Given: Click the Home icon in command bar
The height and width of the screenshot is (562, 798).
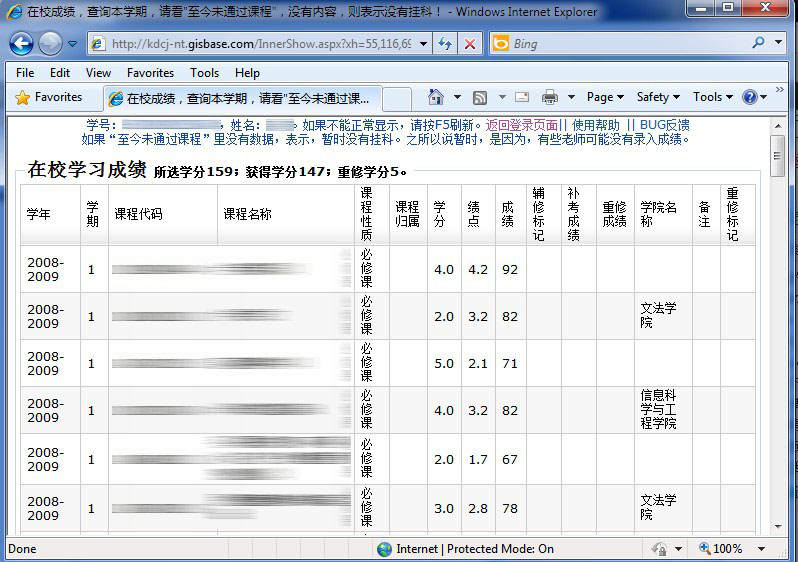Looking at the screenshot, I should pyautogui.click(x=435, y=97).
